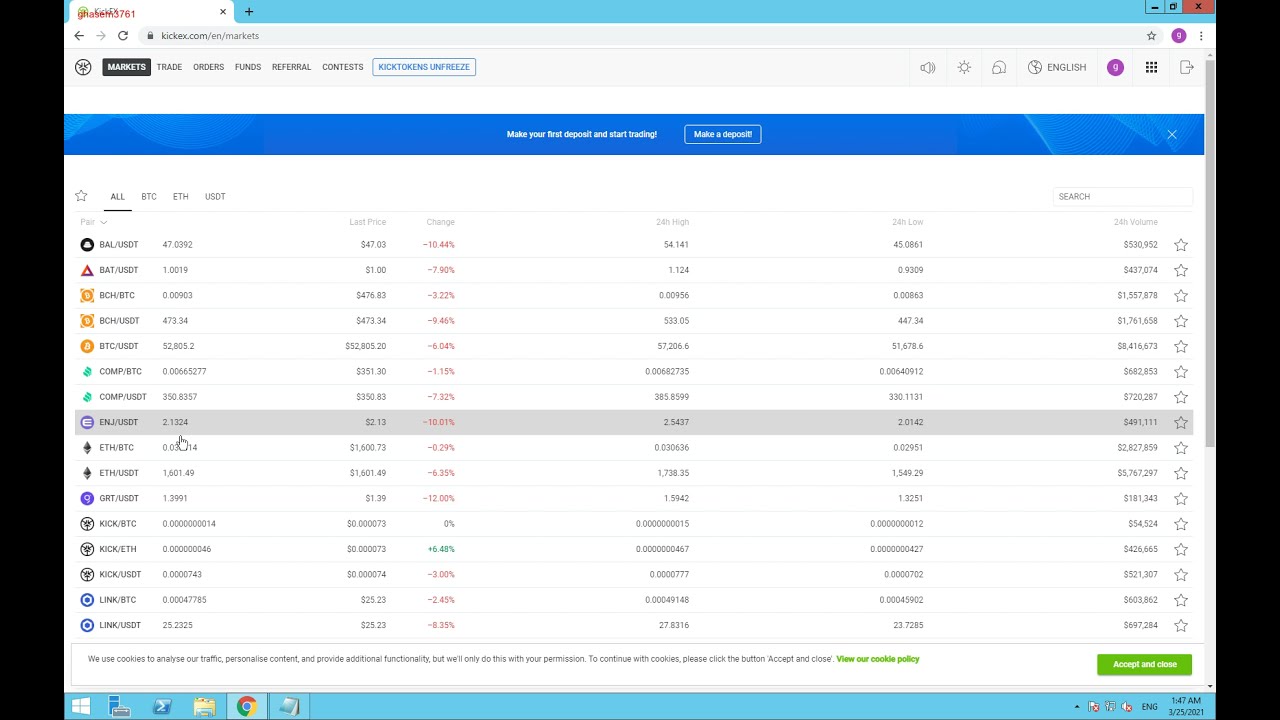Bookmark this page with the star
Image resolution: width=1280 pixels, height=720 pixels.
[1151, 36]
